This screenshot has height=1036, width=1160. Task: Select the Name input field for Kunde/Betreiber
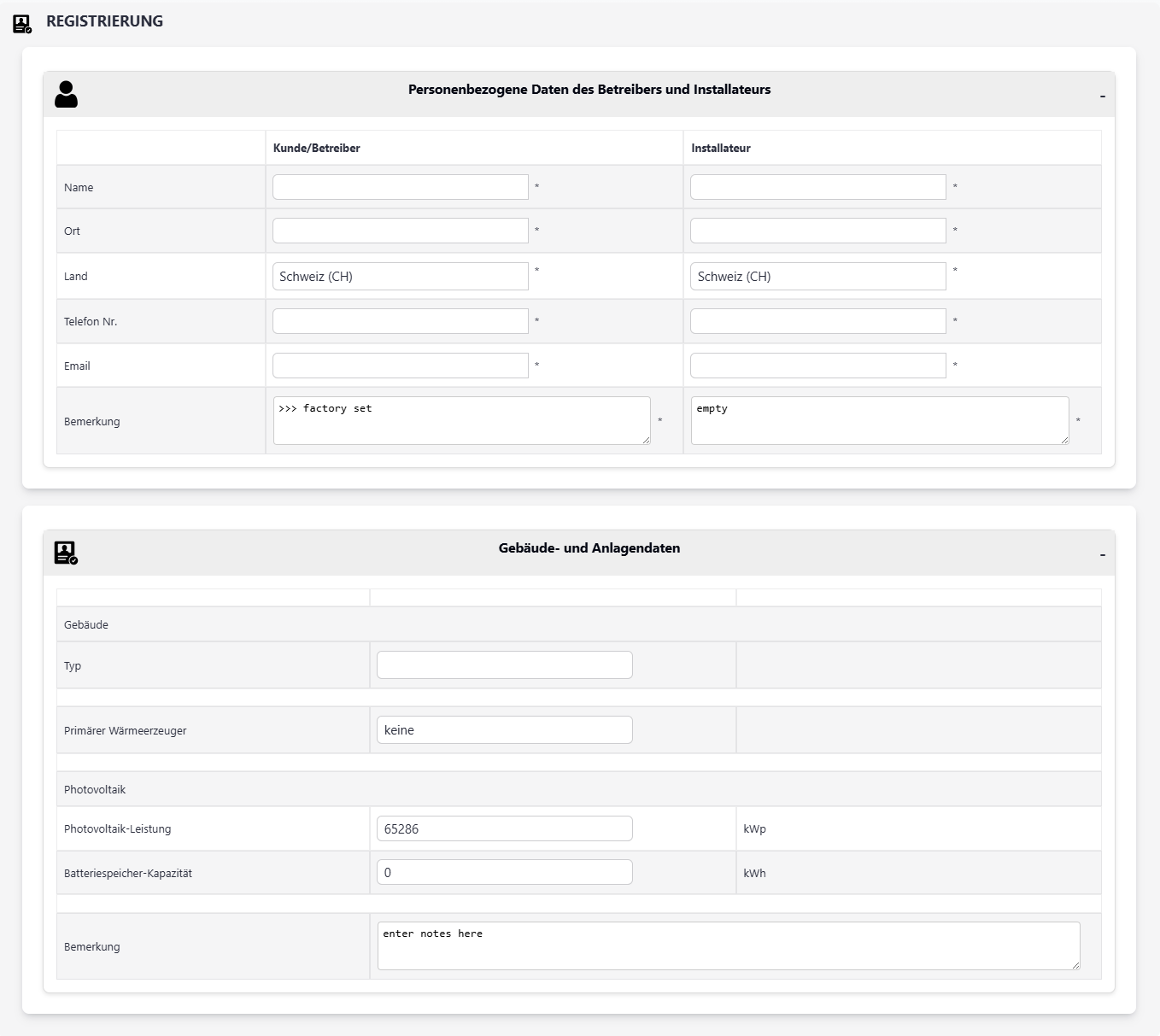(400, 187)
